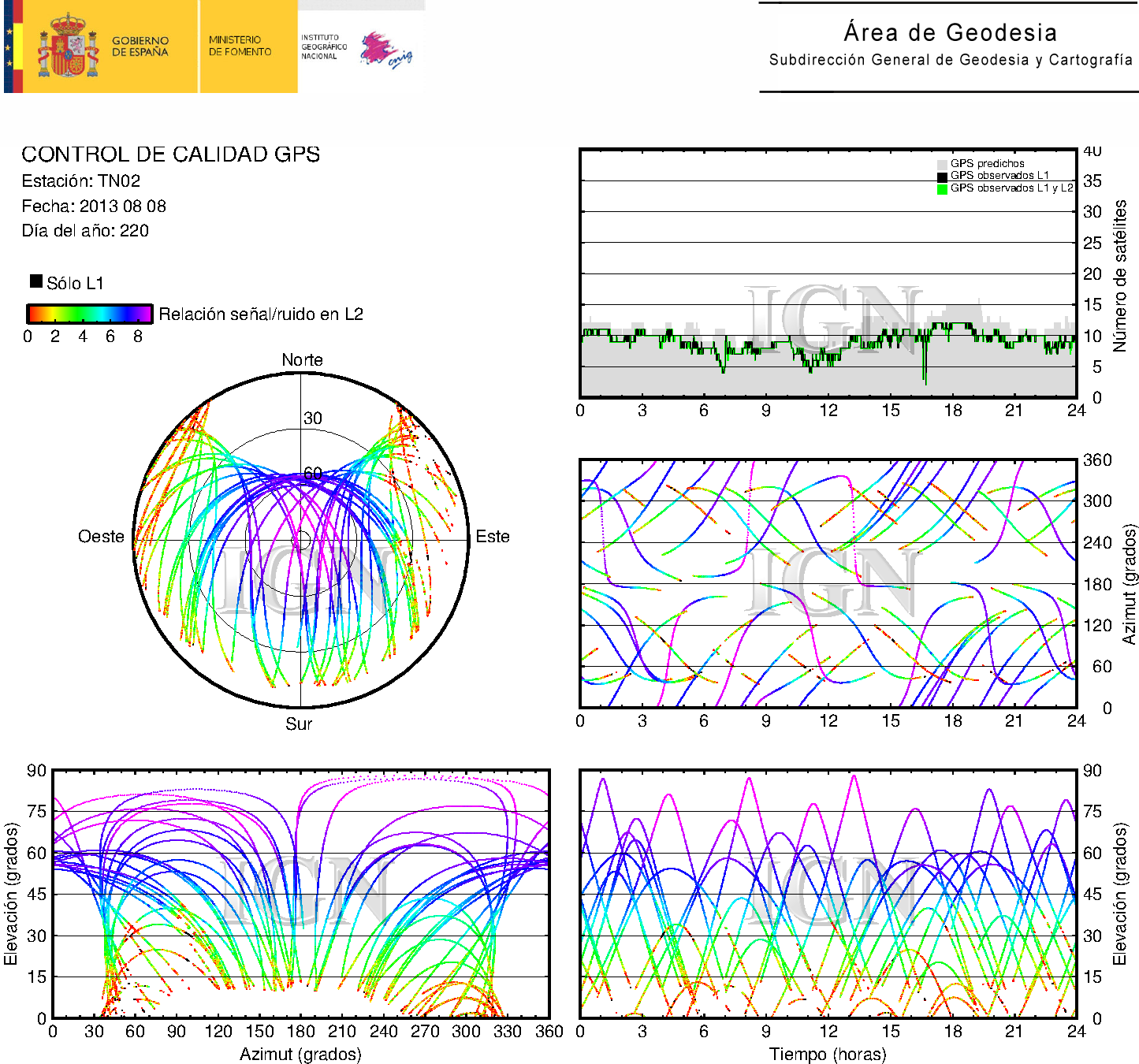Click the pink CNIG logo
This screenshot has height=1064, width=1139.
pos(385,50)
